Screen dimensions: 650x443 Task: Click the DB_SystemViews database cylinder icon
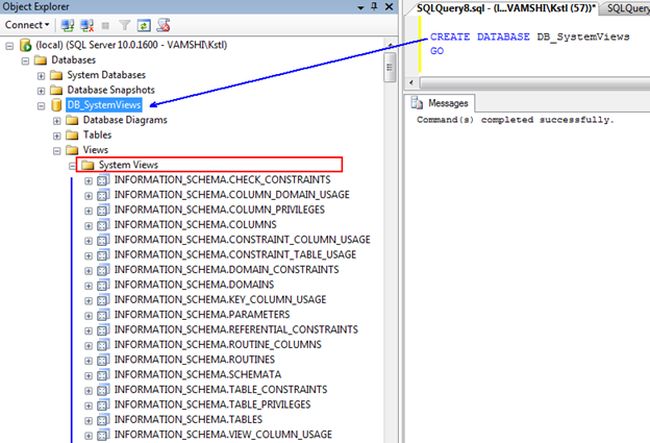point(56,105)
